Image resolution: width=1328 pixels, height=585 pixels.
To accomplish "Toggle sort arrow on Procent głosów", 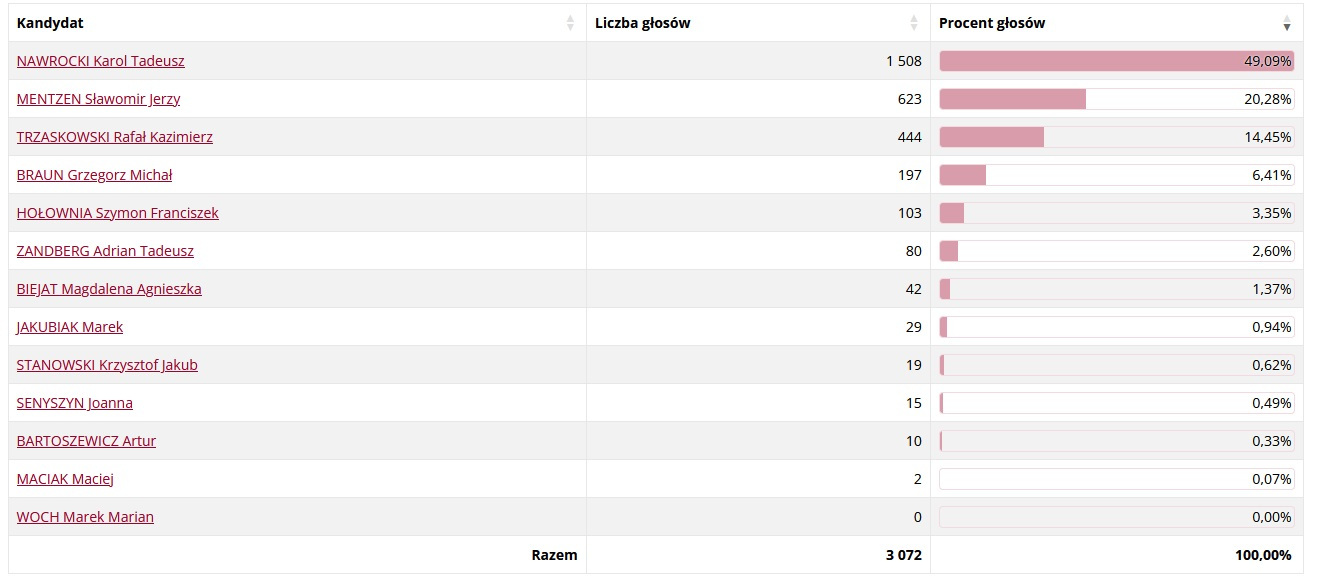I will point(1287,23).
